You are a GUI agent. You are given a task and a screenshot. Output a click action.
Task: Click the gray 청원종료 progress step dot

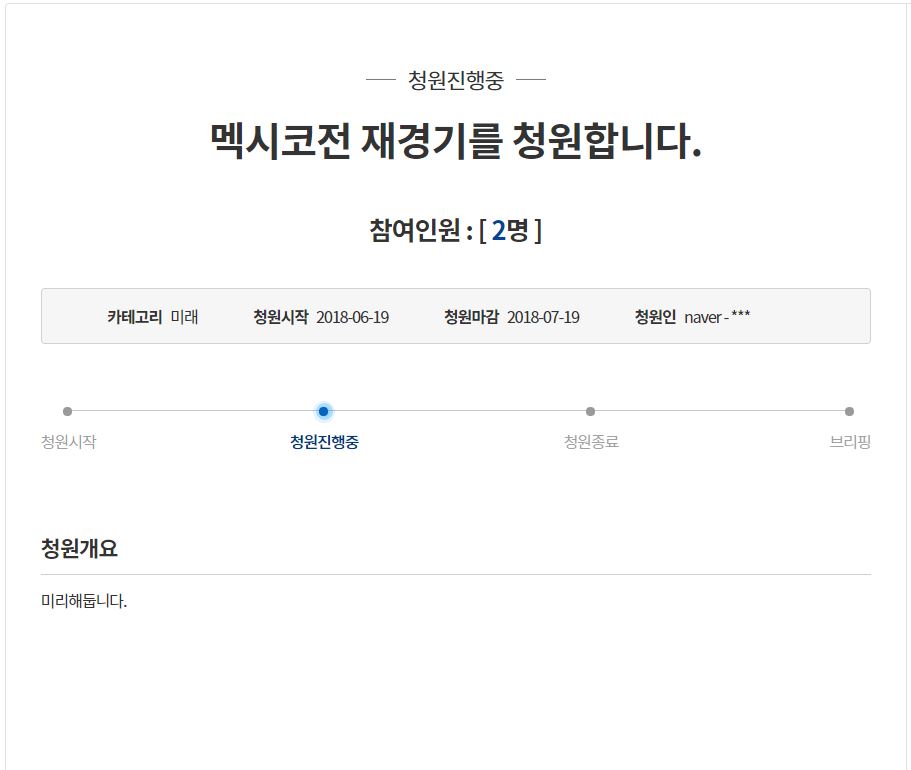pyautogui.click(x=590, y=411)
